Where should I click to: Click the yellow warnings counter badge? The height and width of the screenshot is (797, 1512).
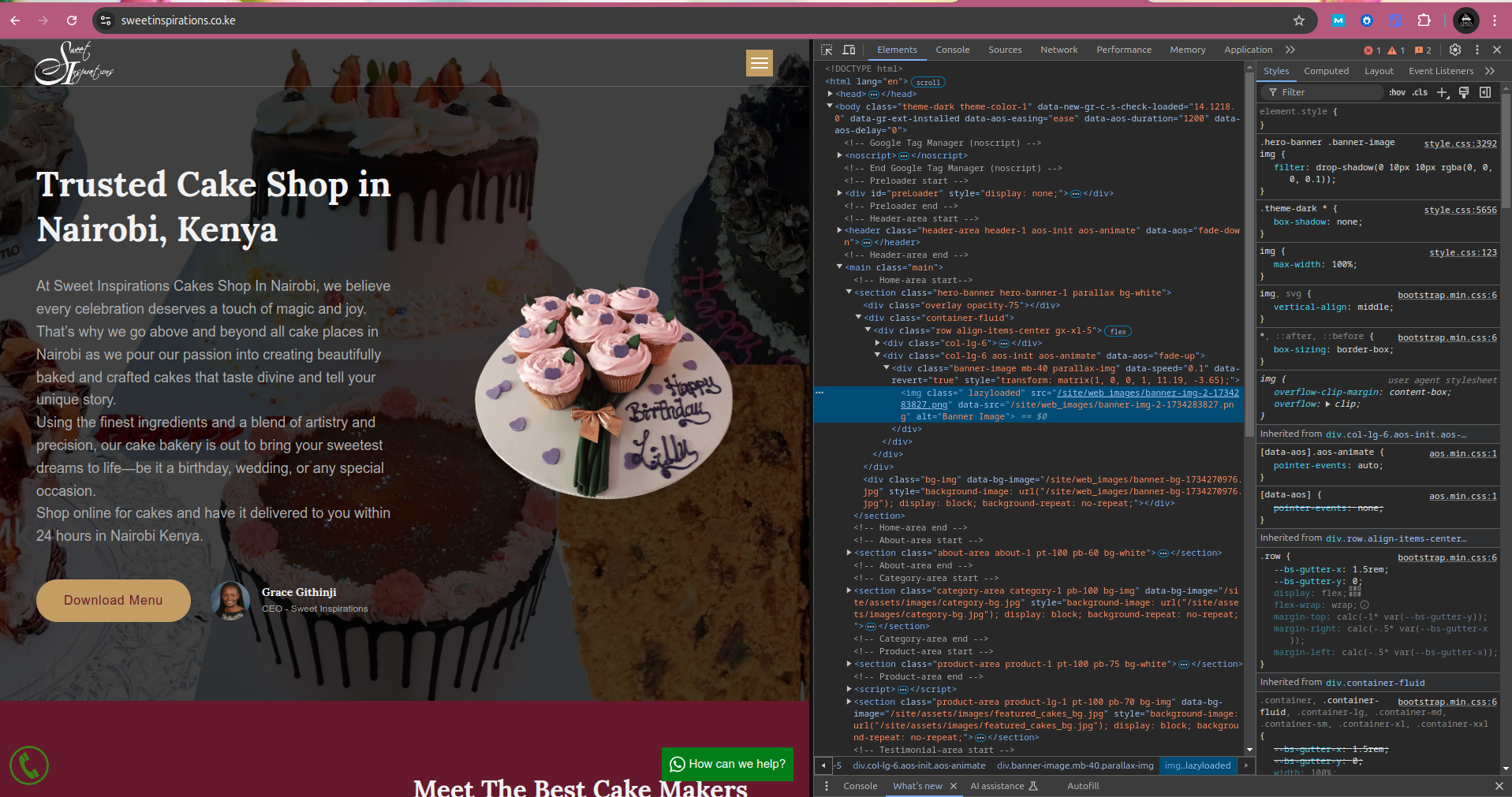(1394, 50)
